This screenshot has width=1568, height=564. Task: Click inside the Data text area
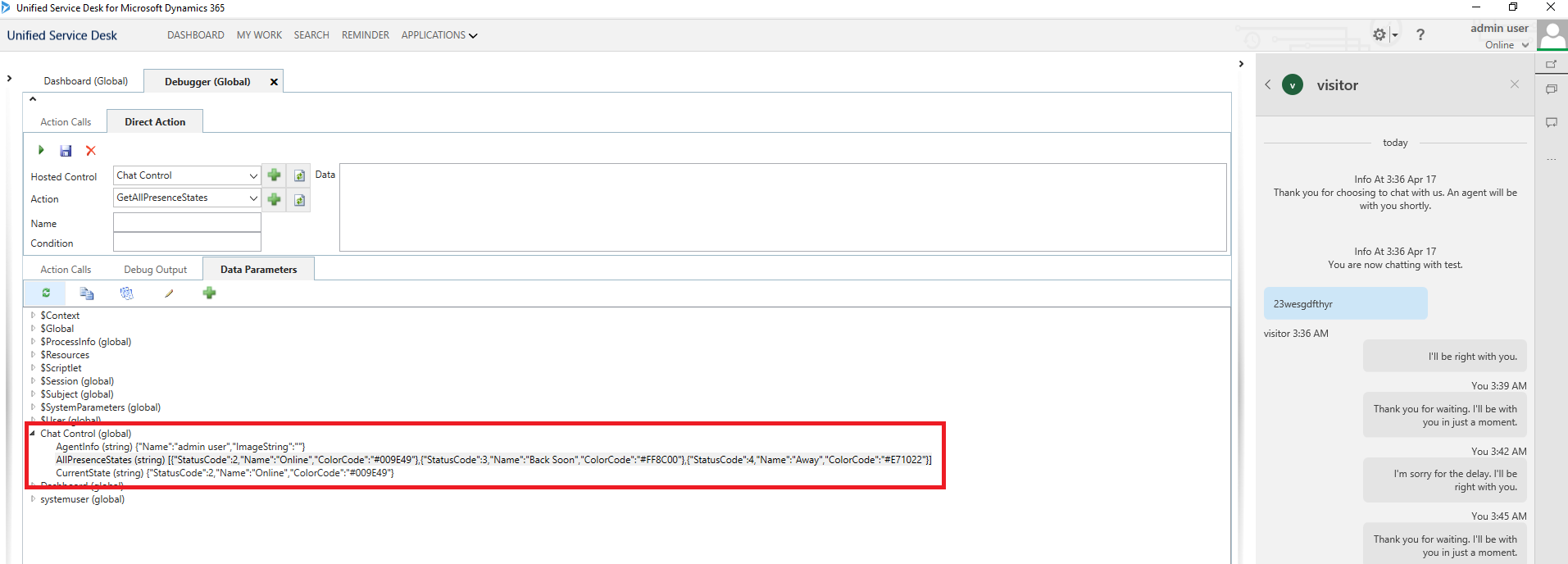(x=783, y=207)
